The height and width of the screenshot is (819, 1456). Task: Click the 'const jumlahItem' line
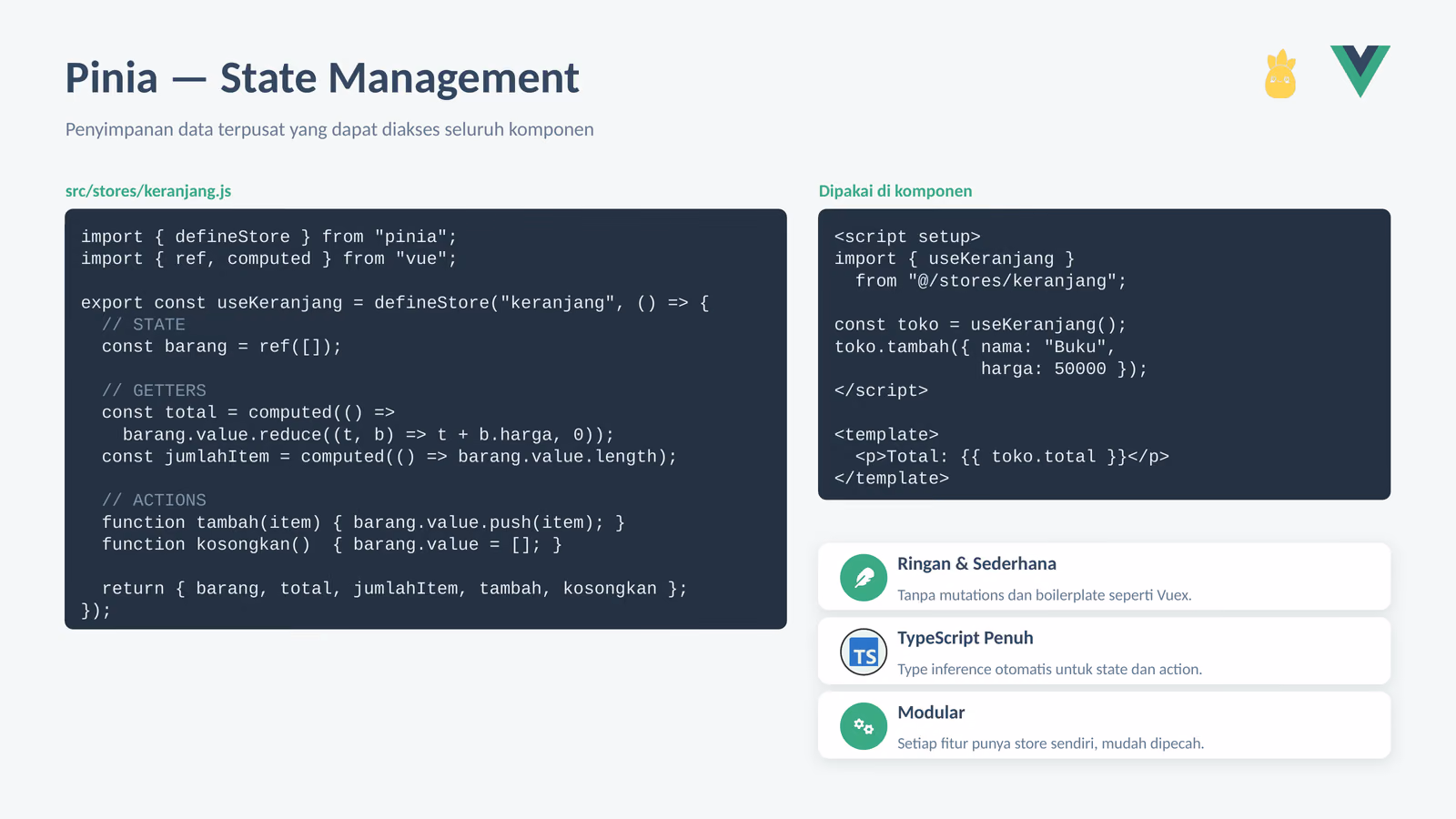click(389, 456)
